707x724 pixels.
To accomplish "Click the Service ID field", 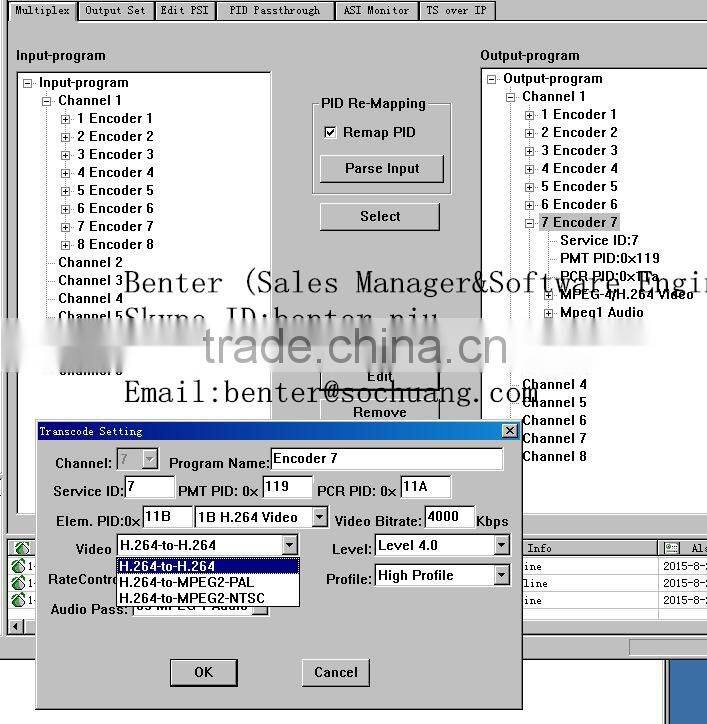I will 150,487.
